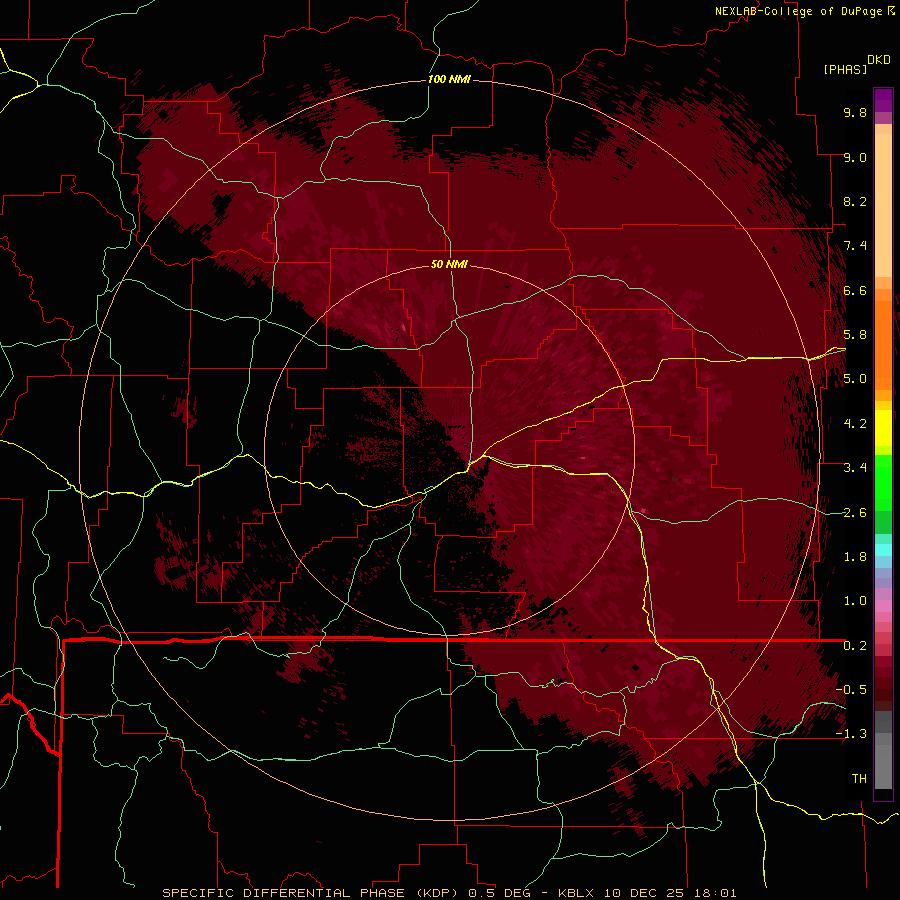This screenshot has height=900, width=900.
Task: Click the 6.6 legend value
Action: pos(855,290)
